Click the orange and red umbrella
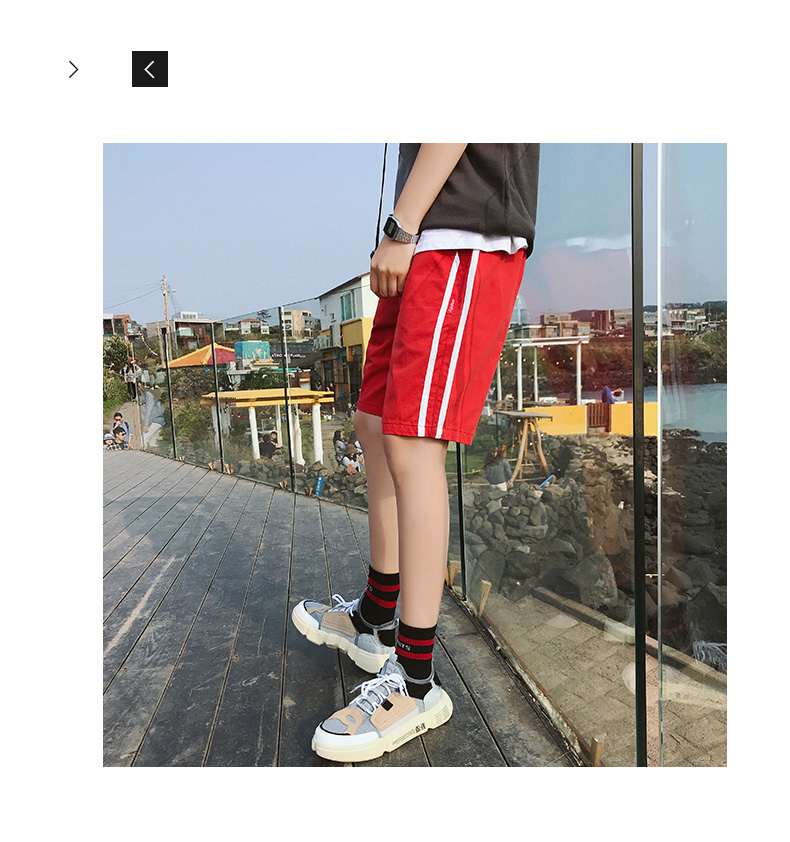Screen dimensions: 790x842 pyautogui.click(x=201, y=357)
